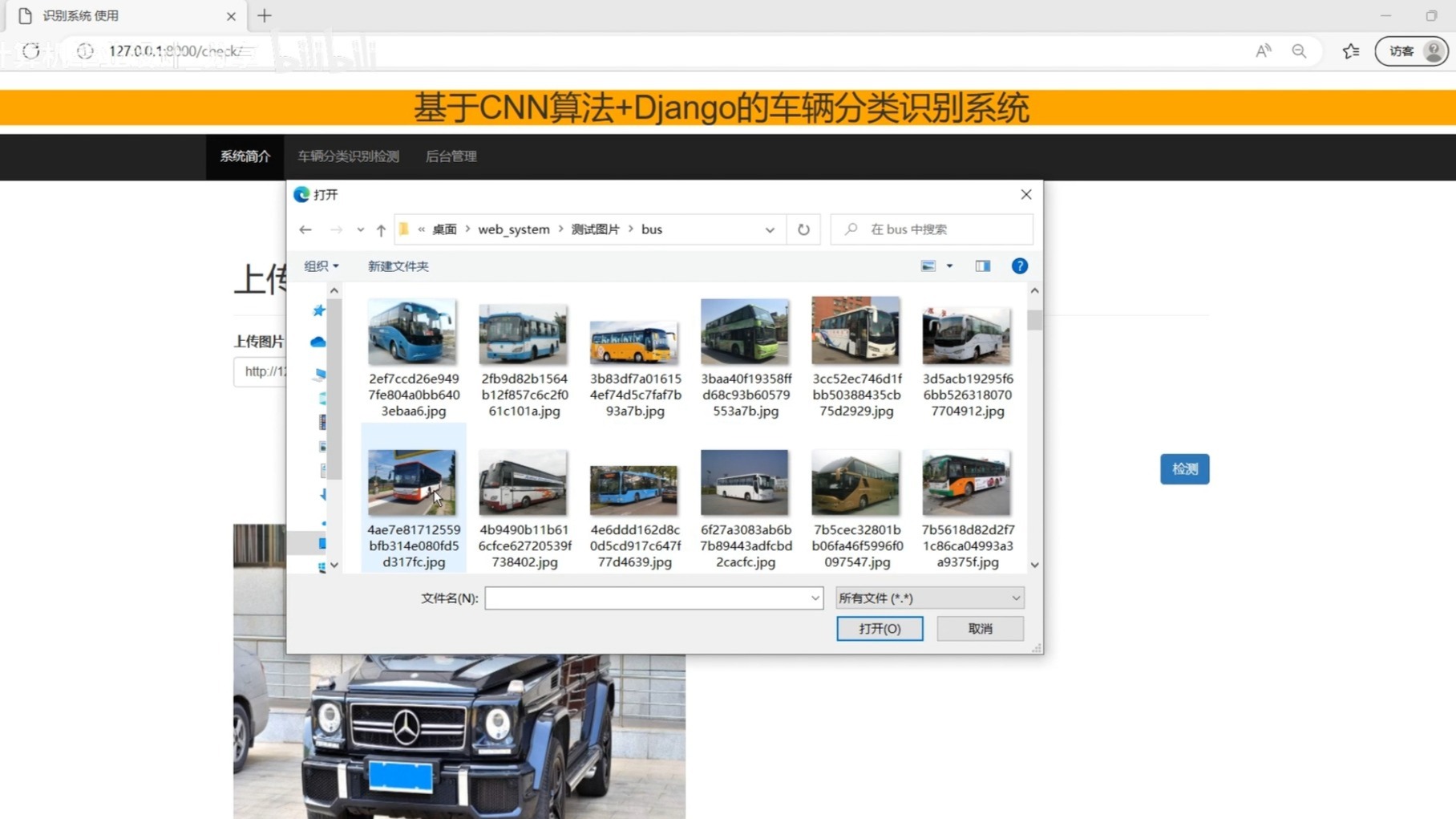This screenshot has width=1456, height=819.
Task: Click the back arrow in file dialog
Action: tap(305, 229)
